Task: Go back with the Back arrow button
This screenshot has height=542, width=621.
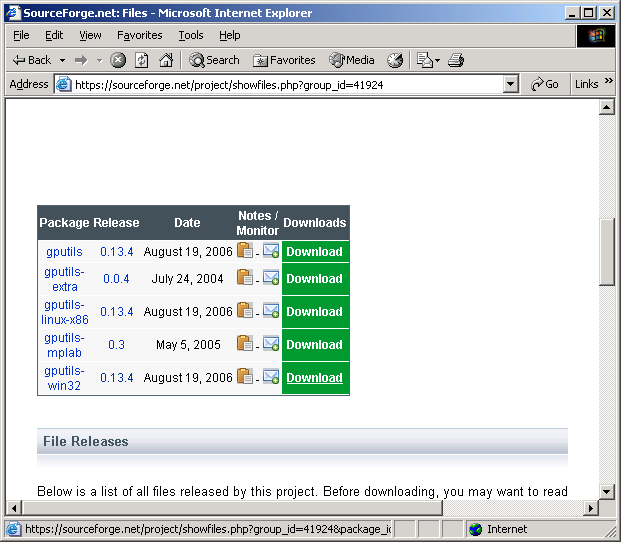Action: click(x=32, y=60)
